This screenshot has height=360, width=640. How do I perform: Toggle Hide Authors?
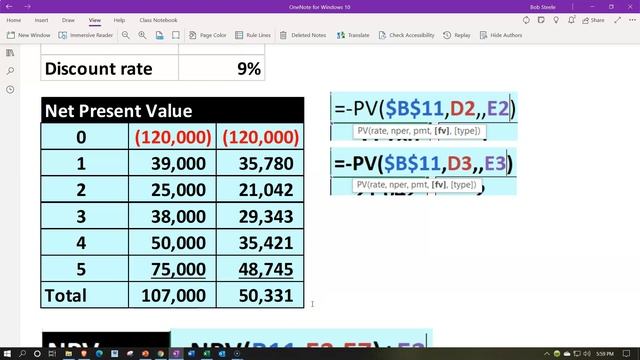coord(501,35)
